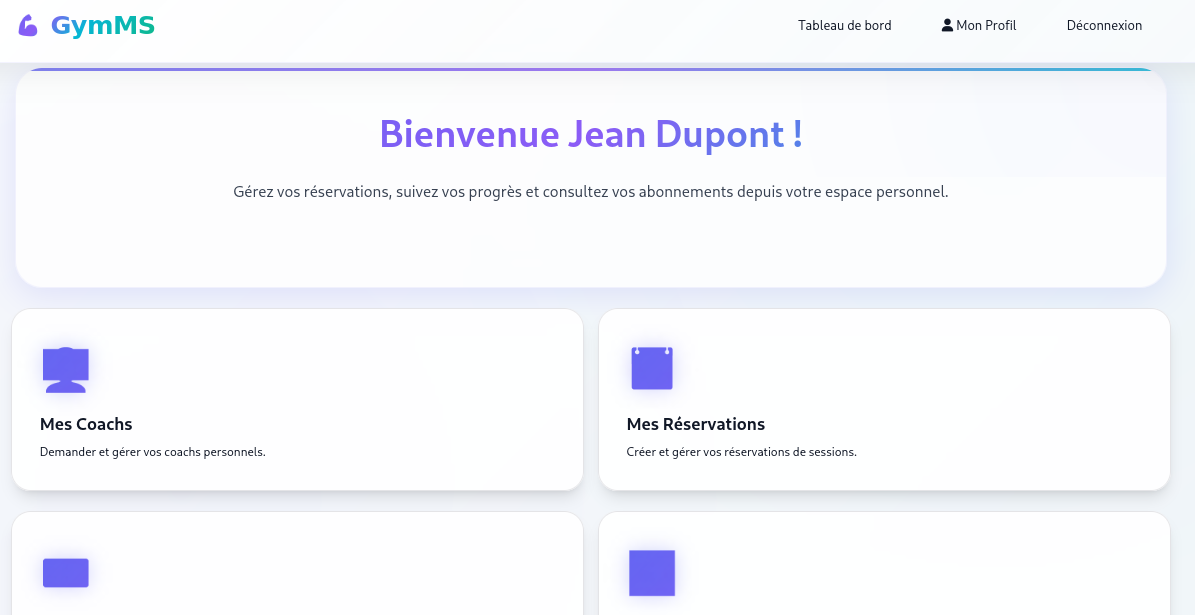Screen dimensions: 1195x615
Task: Click the GymMS brand name text
Action: 103,26
